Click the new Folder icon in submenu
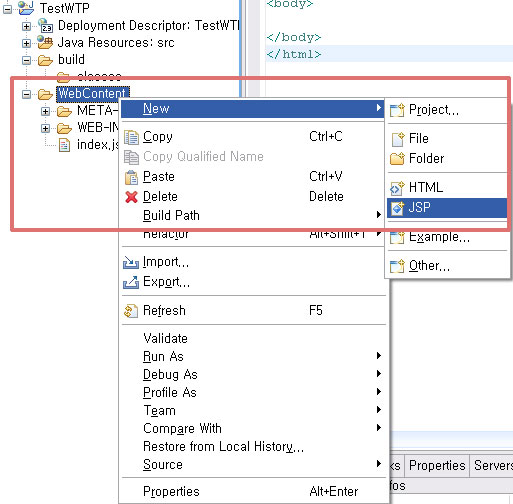Image resolution: width=513 pixels, height=504 pixels. pyautogui.click(x=397, y=159)
